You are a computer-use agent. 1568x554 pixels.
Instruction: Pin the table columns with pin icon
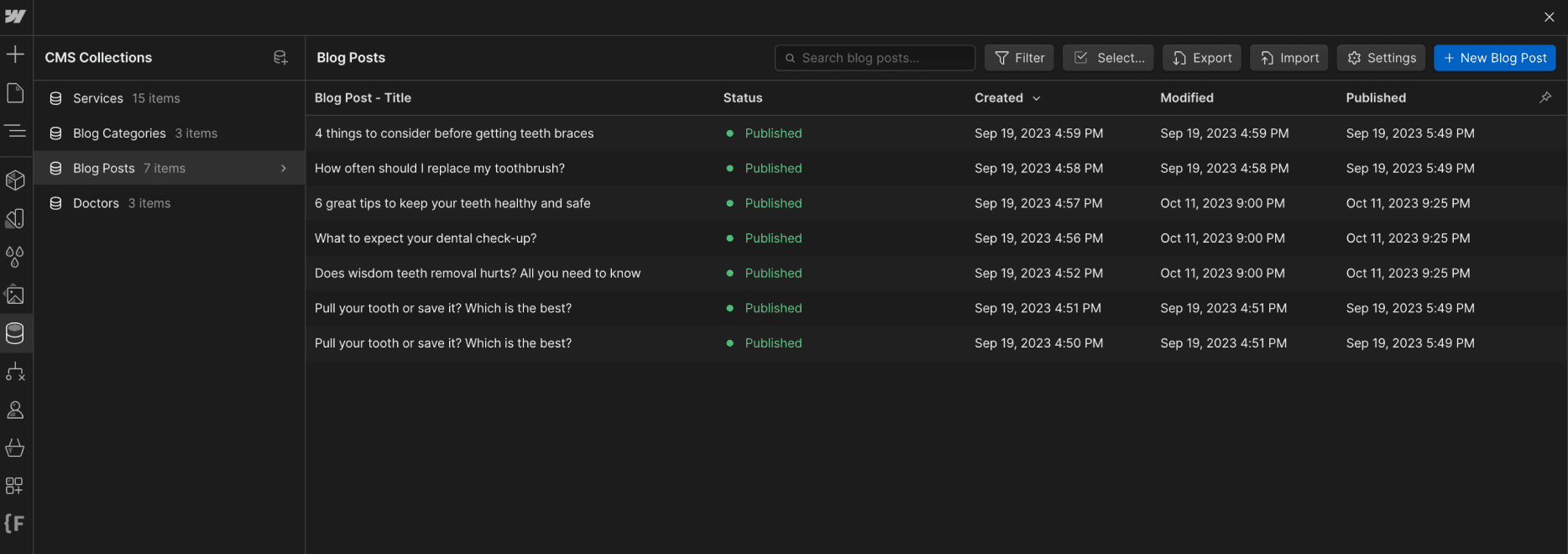click(x=1545, y=98)
